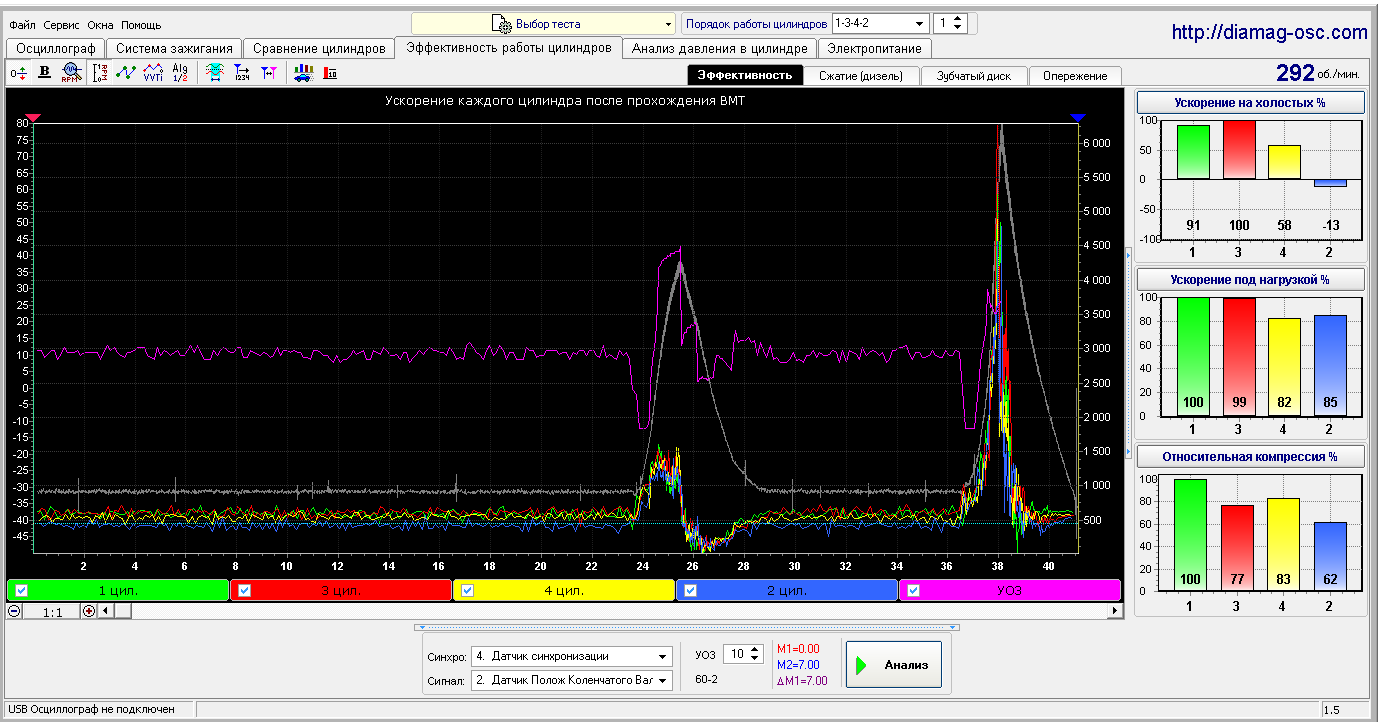
Task: Click the marker-to-1234 cylinder icon
Action: click(242, 72)
